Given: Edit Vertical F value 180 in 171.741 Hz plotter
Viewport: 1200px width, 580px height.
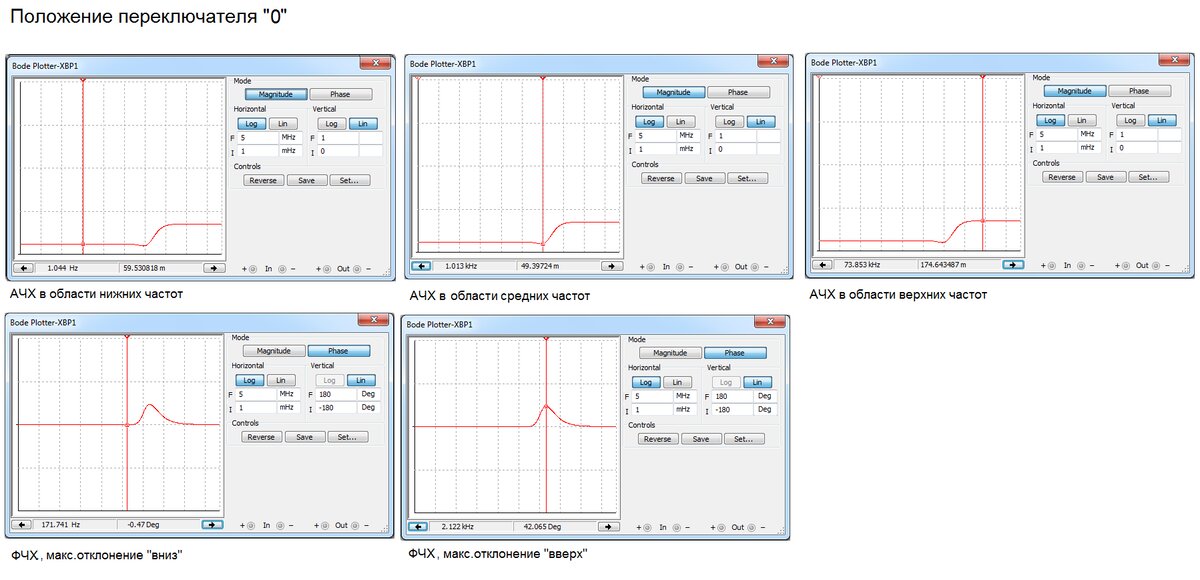Looking at the screenshot, I should 337,394.
